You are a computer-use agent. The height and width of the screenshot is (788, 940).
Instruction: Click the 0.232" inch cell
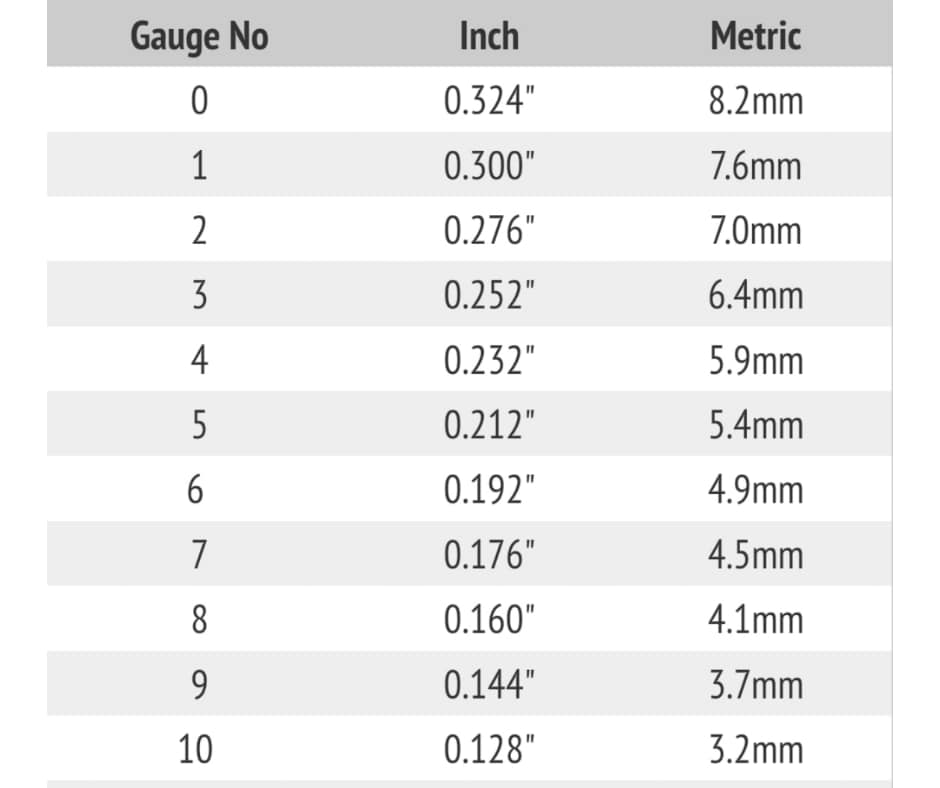489,360
